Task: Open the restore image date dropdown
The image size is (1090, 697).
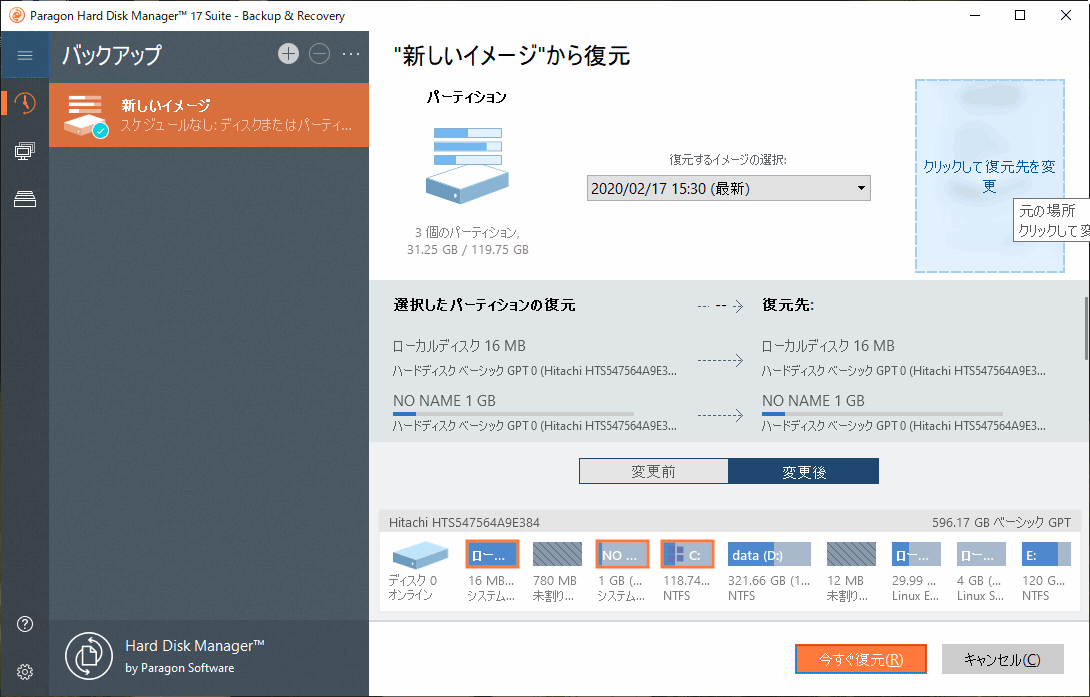Action: coord(728,187)
